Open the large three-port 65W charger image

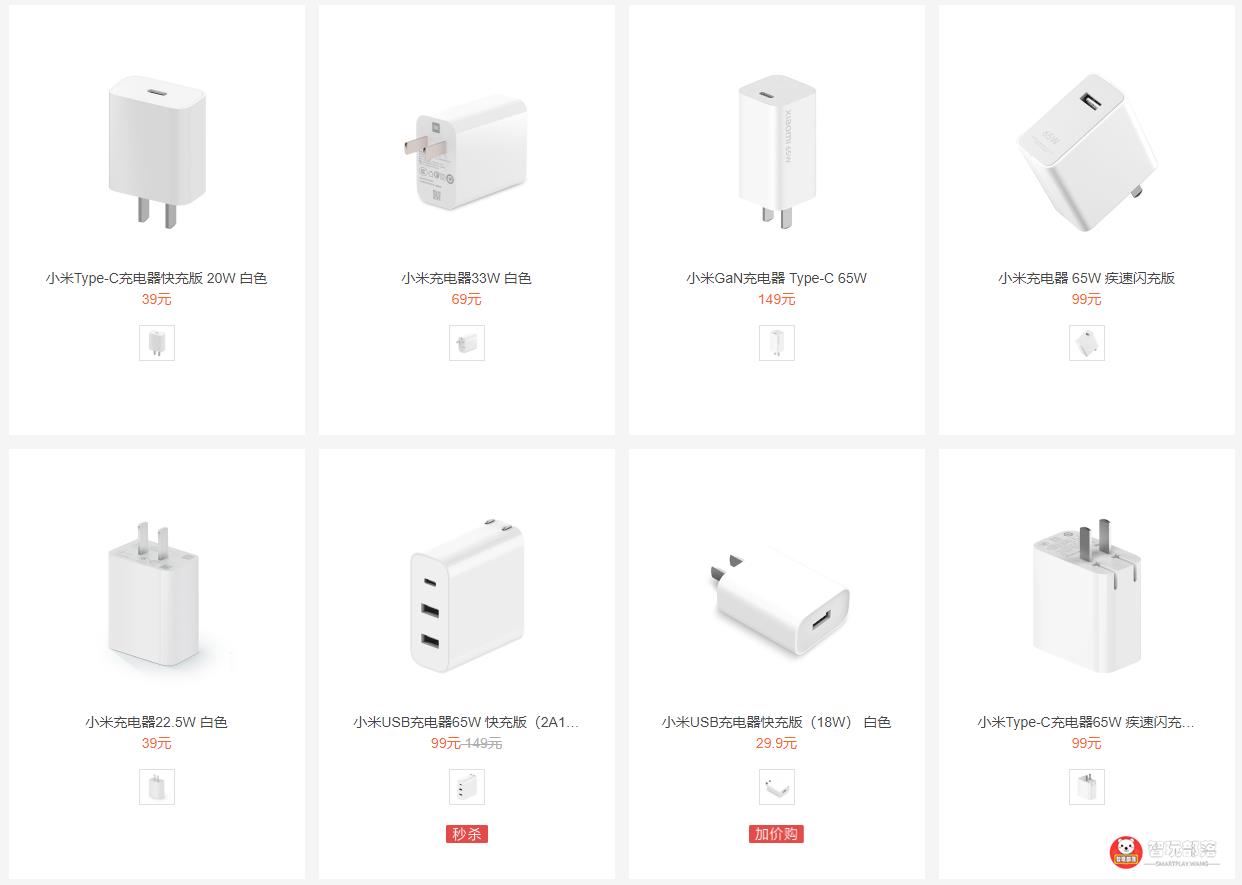467,595
